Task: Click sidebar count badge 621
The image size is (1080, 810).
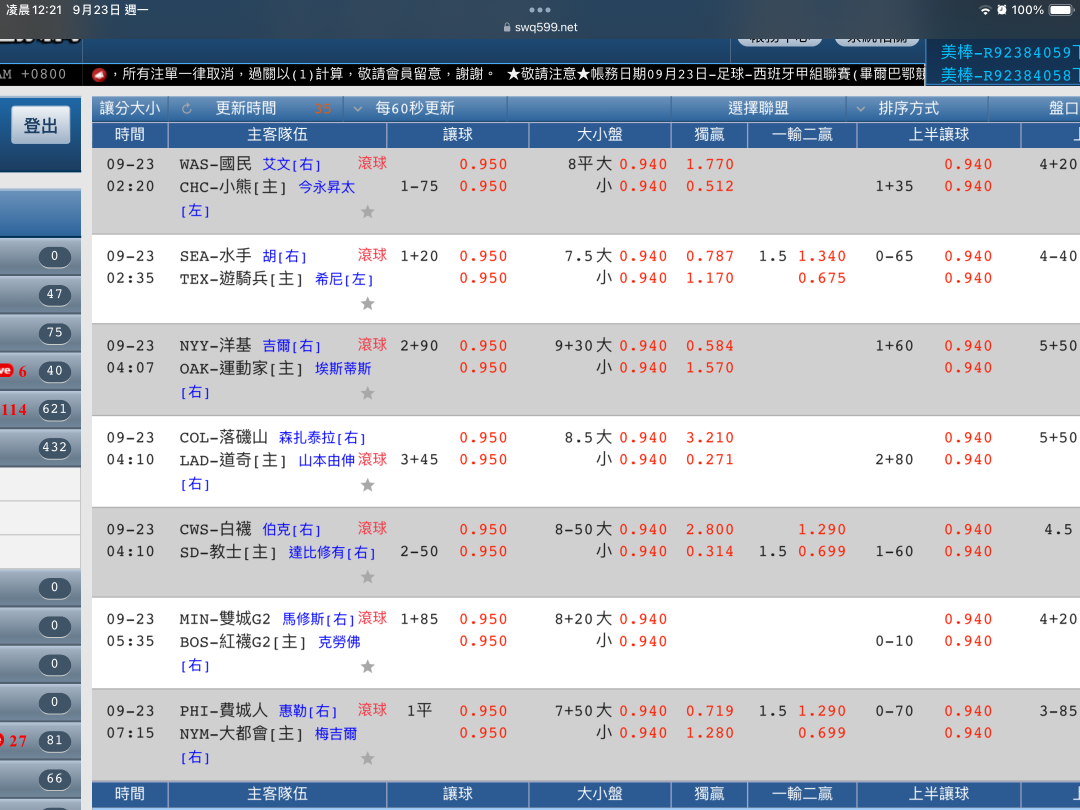Action: point(54,409)
